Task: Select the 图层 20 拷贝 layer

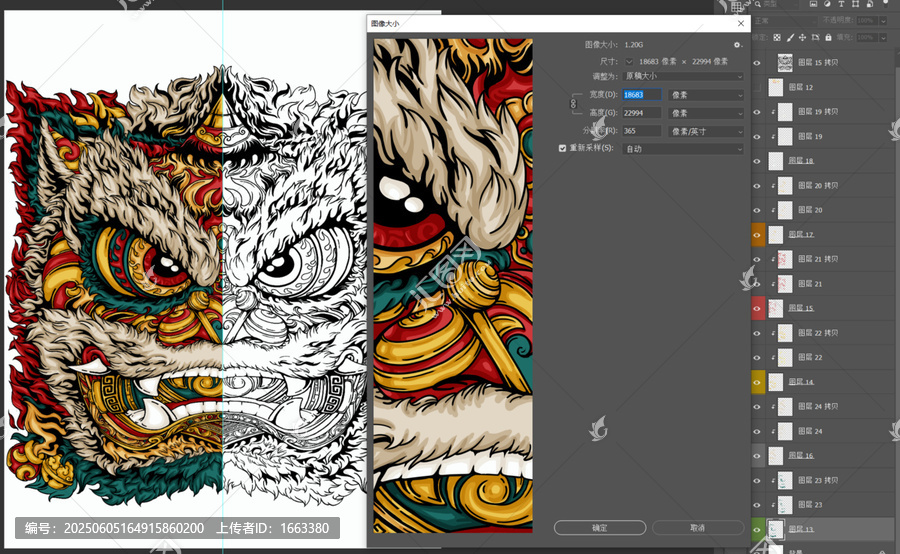Action: tap(825, 185)
